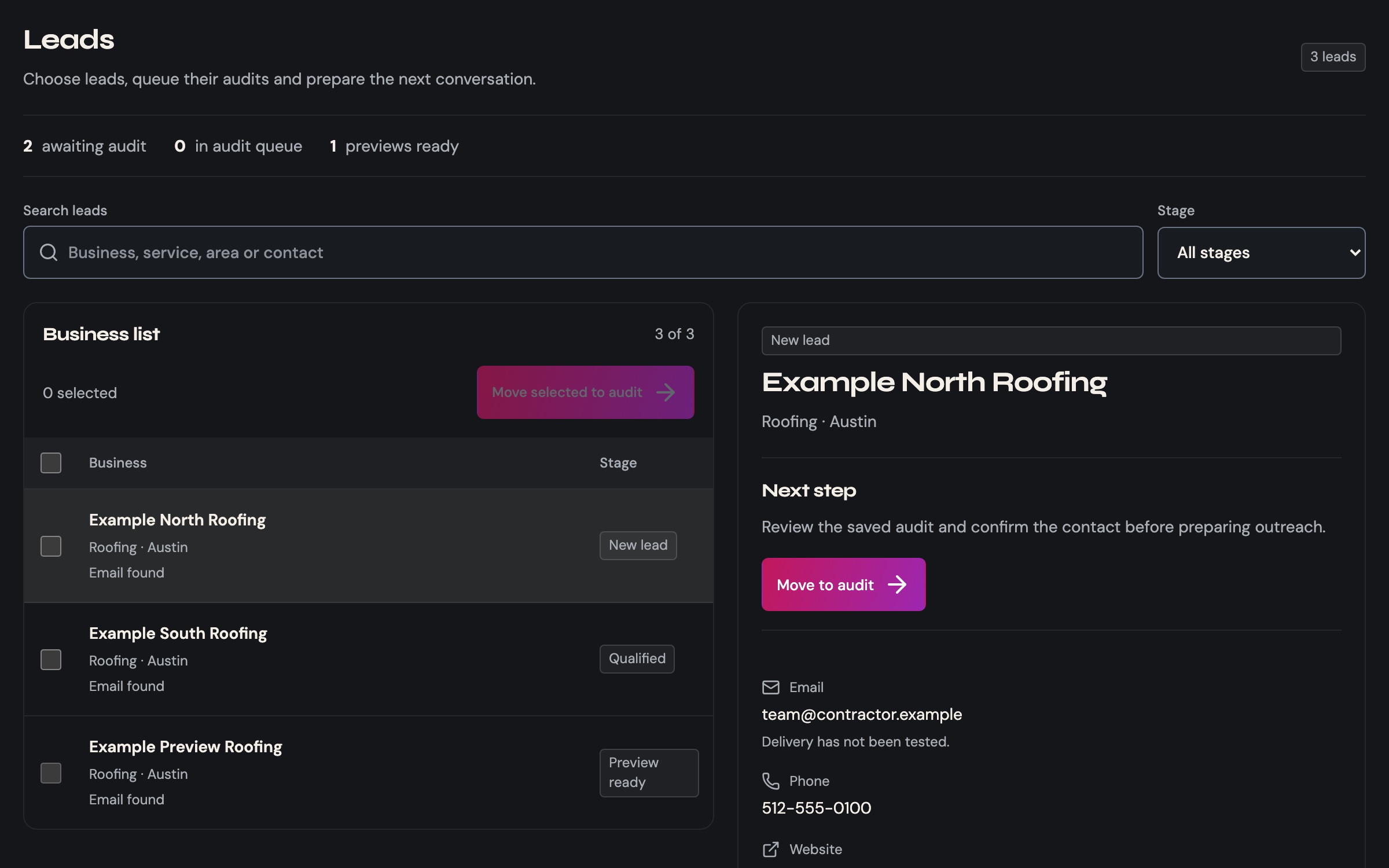Open the Example Preview Roofing lead
This screenshot has height=868, width=1389.
point(185,746)
